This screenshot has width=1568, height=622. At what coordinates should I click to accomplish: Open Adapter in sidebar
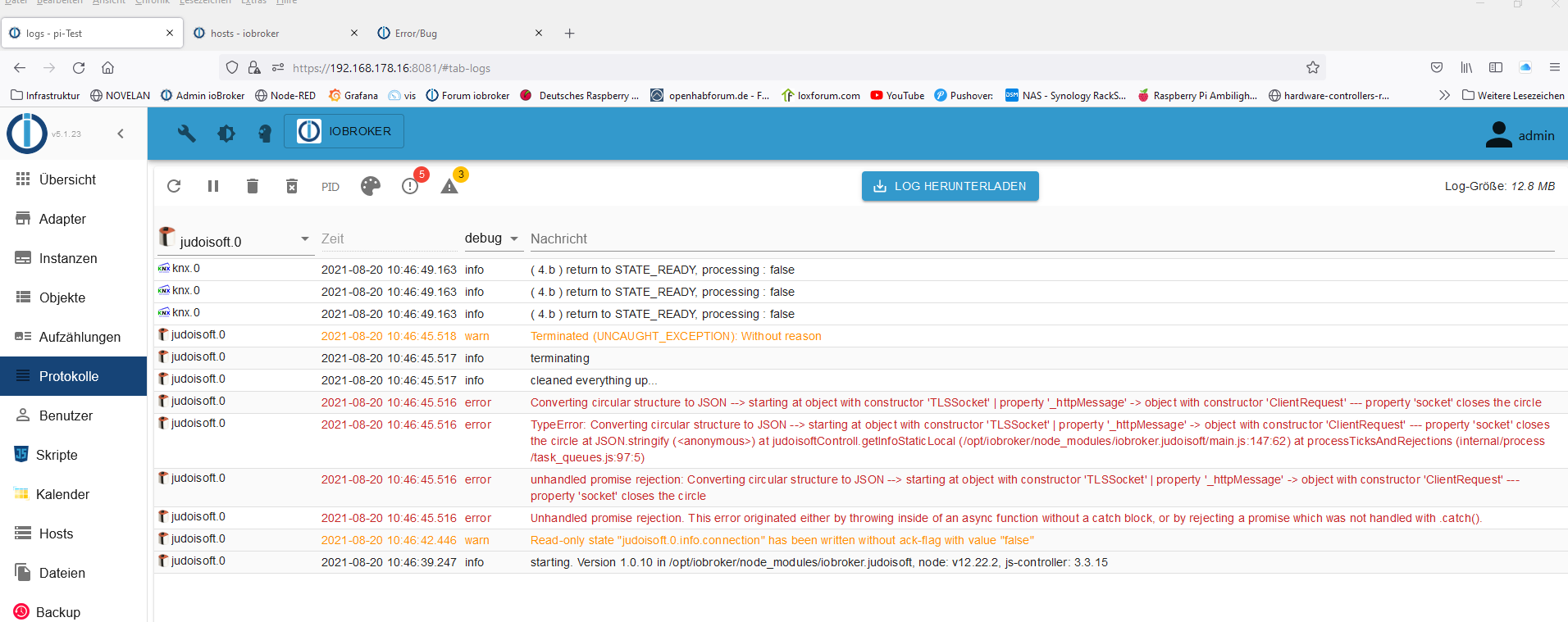pos(74,219)
